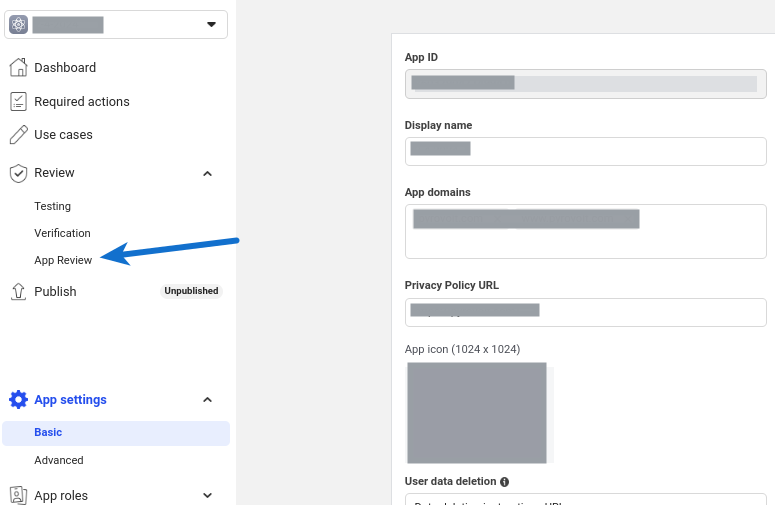Click the app atom icon in selector
This screenshot has width=775, height=505.
(18, 24)
